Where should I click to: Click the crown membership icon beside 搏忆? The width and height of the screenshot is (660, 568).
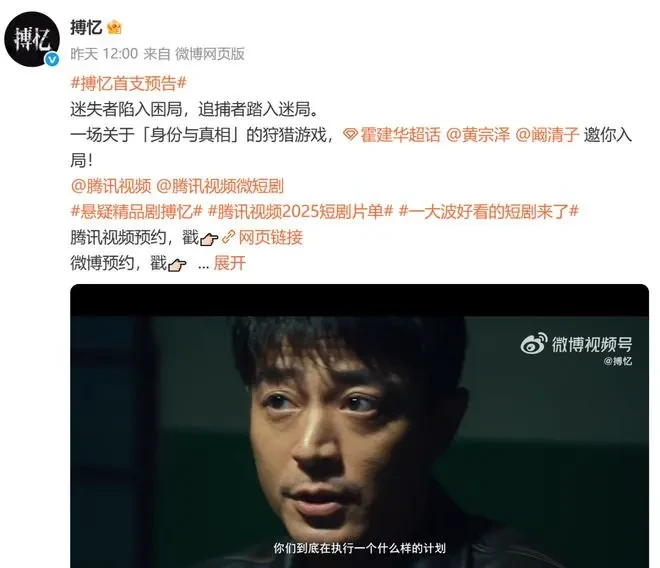(114, 28)
